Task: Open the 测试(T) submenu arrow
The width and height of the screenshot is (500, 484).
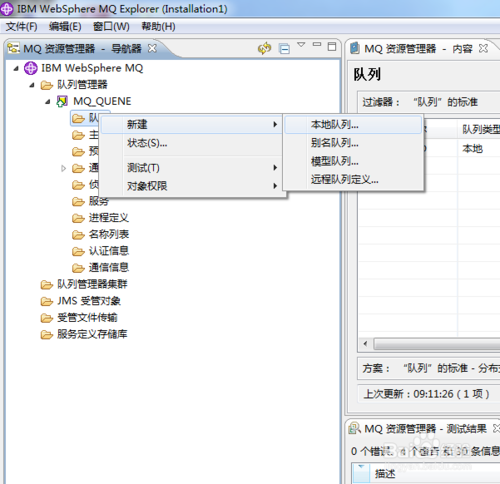Action: 275,167
